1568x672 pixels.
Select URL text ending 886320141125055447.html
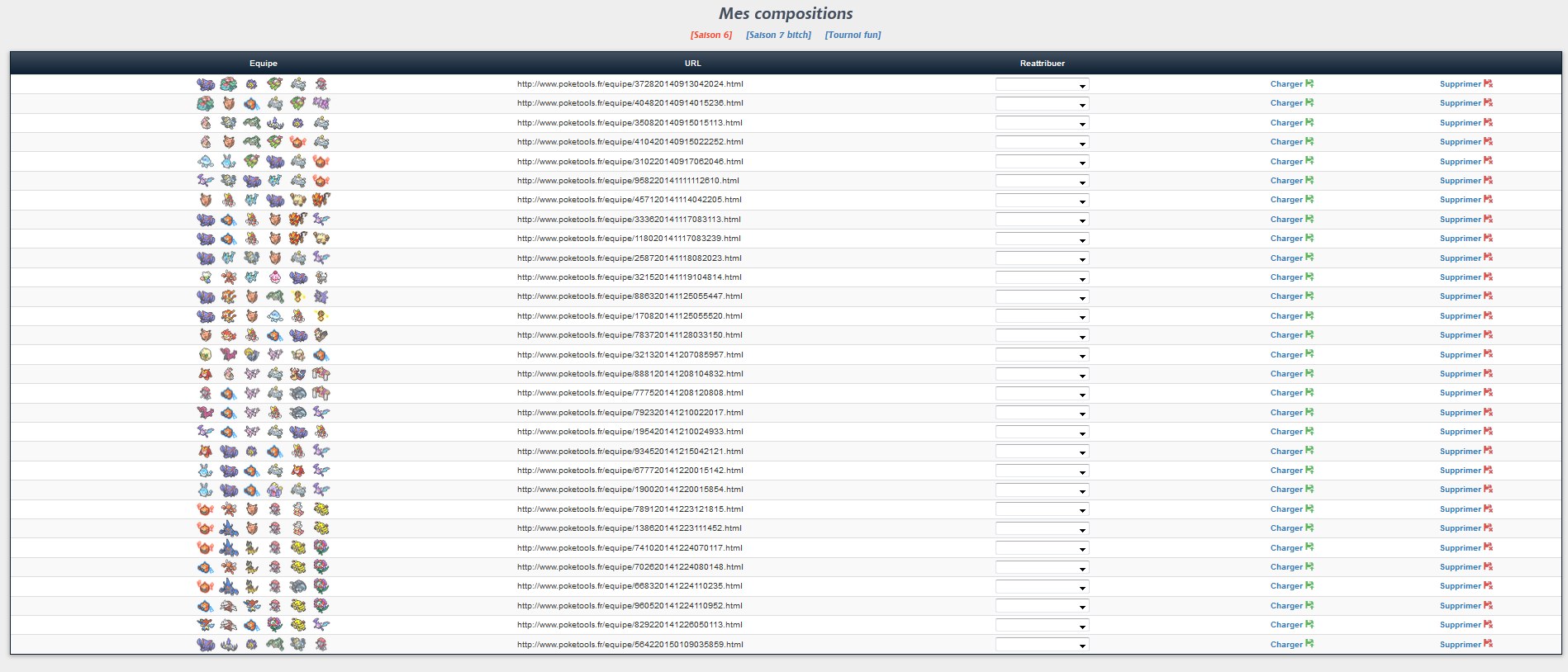pyautogui.click(x=630, y=296)
